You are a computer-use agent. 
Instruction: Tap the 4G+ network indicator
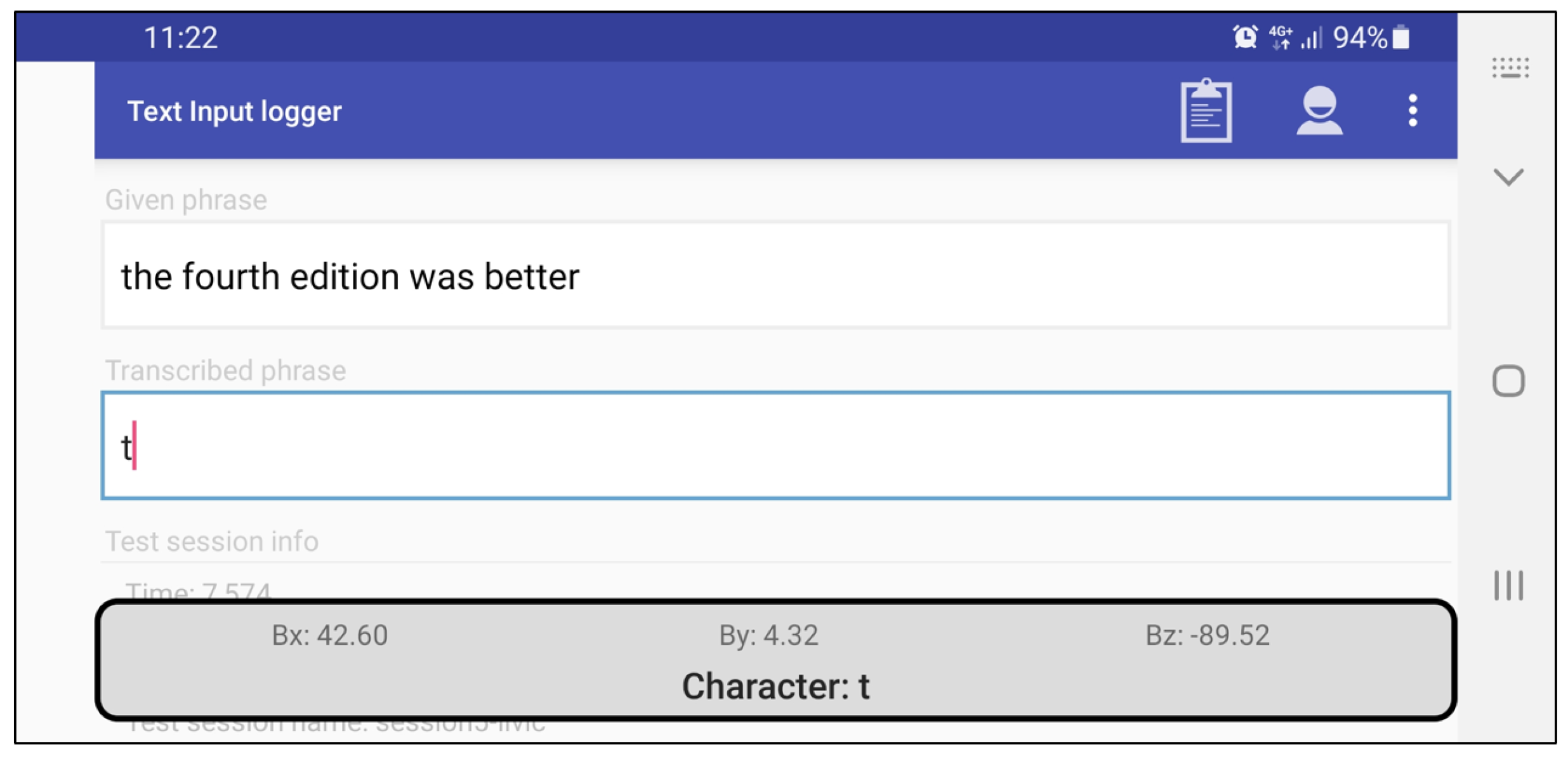pos(1281,37)
